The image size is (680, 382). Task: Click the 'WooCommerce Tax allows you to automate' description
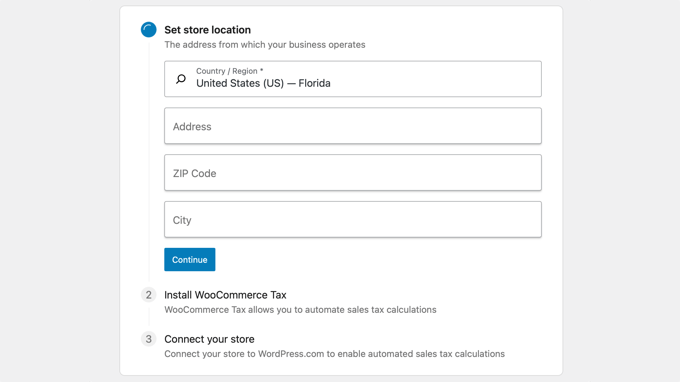coord(300,310)
